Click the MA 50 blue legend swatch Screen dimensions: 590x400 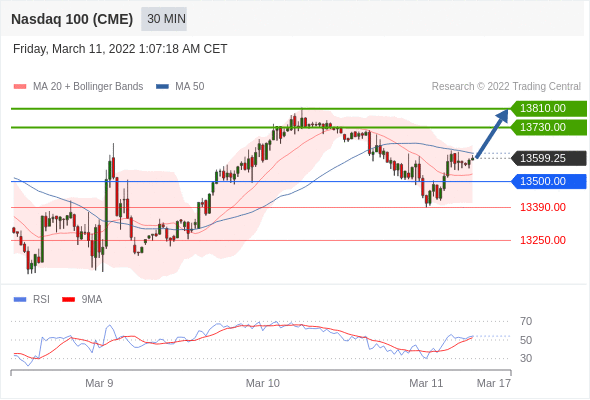(x=162, y=87)
